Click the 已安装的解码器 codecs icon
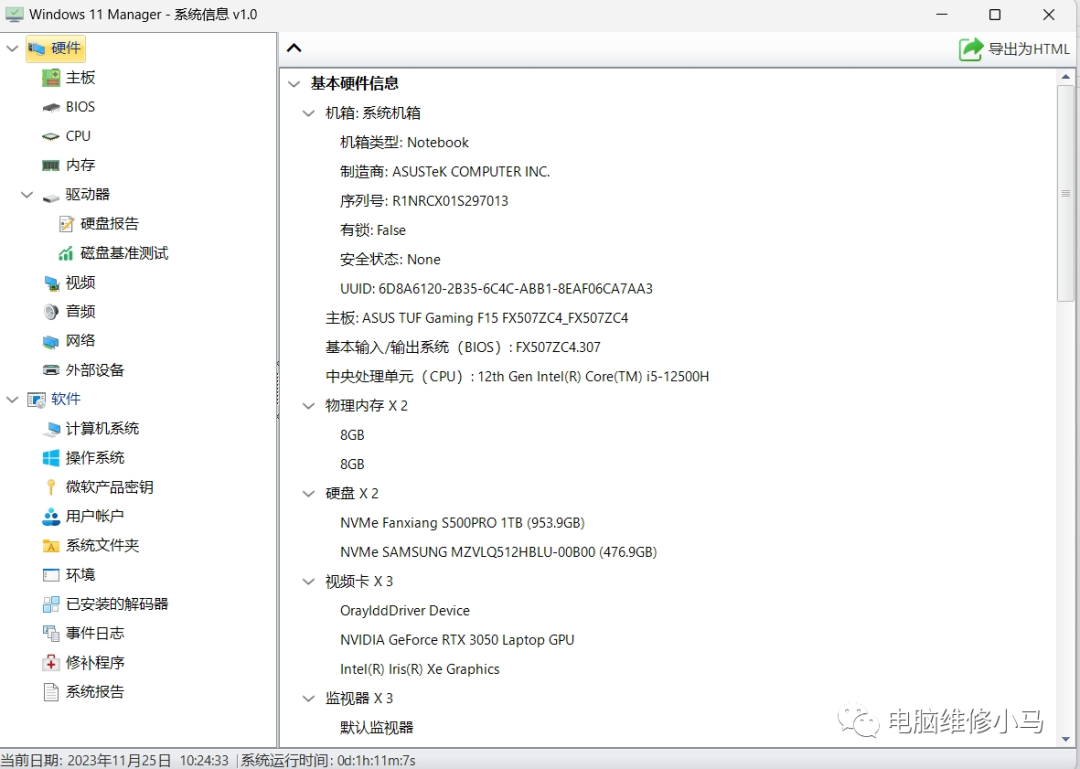 point(51,604)
